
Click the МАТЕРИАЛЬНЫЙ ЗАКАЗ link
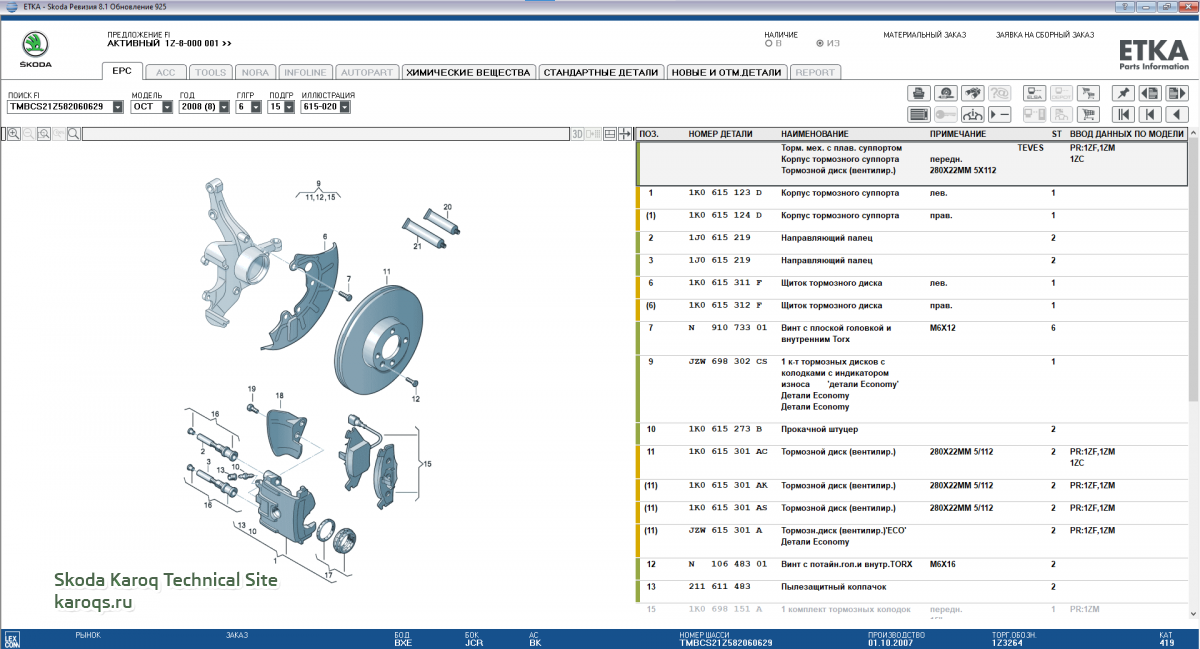(924, 35)
